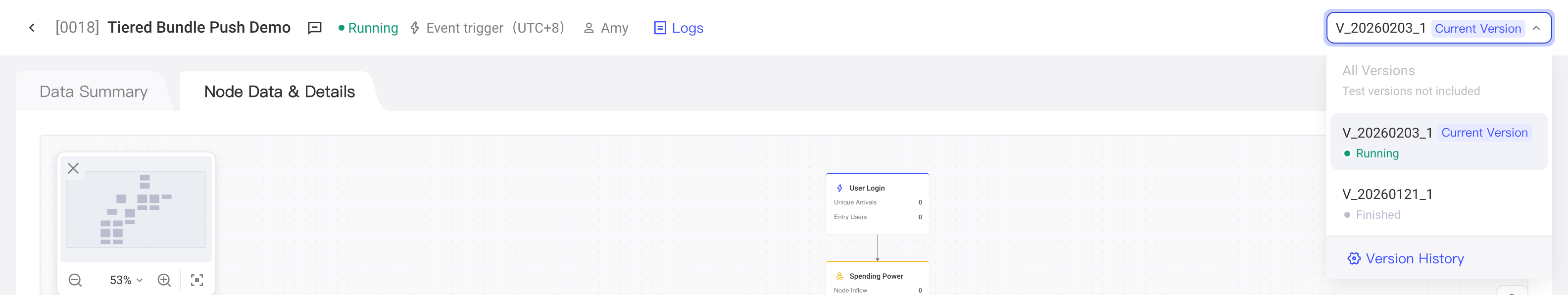Expand the V_20260203_1 version selector dropdown
This screenshot has width=1568, height=295.
point(1438,28)
